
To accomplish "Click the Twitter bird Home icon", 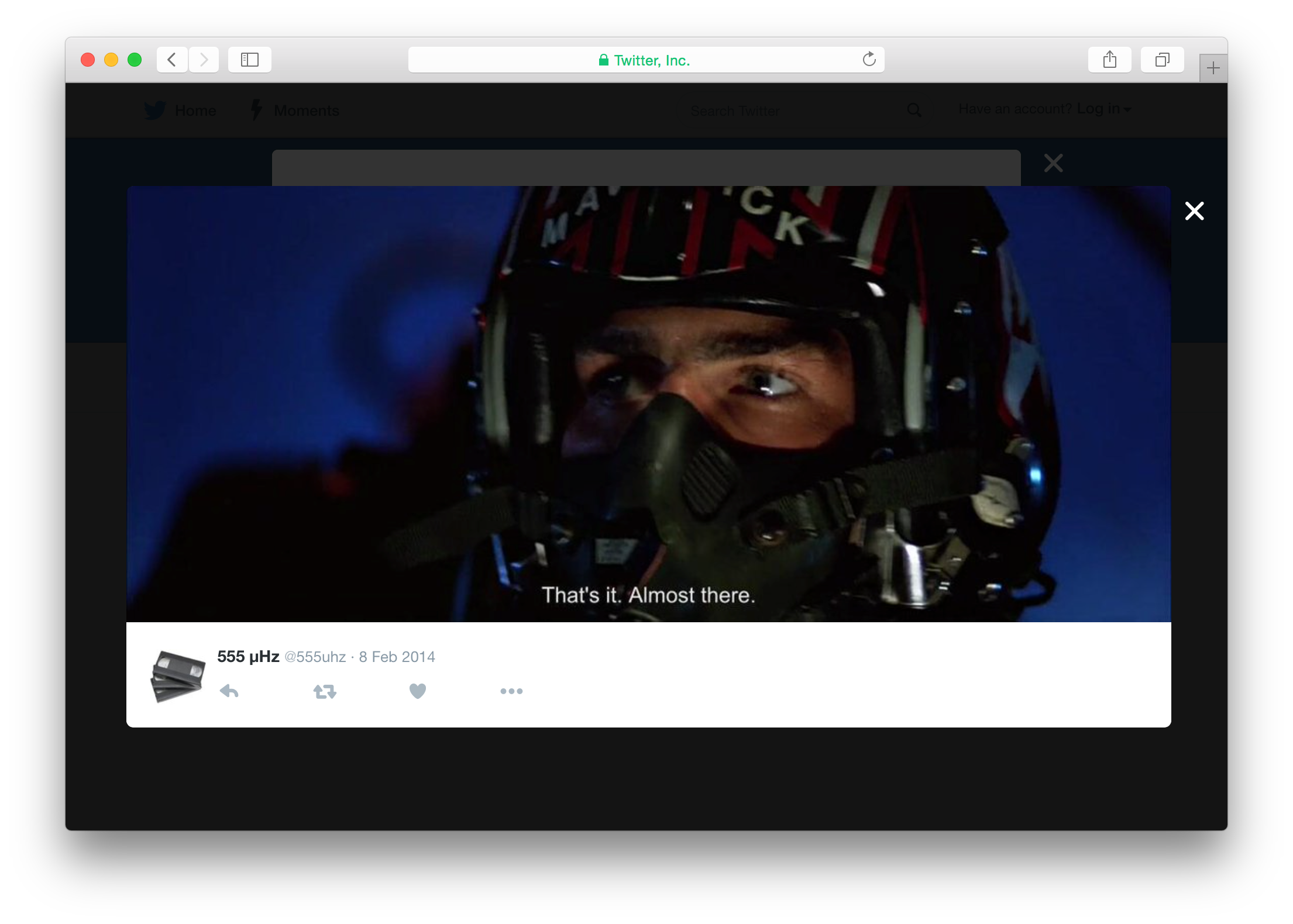I will click(x=155, y=110).
